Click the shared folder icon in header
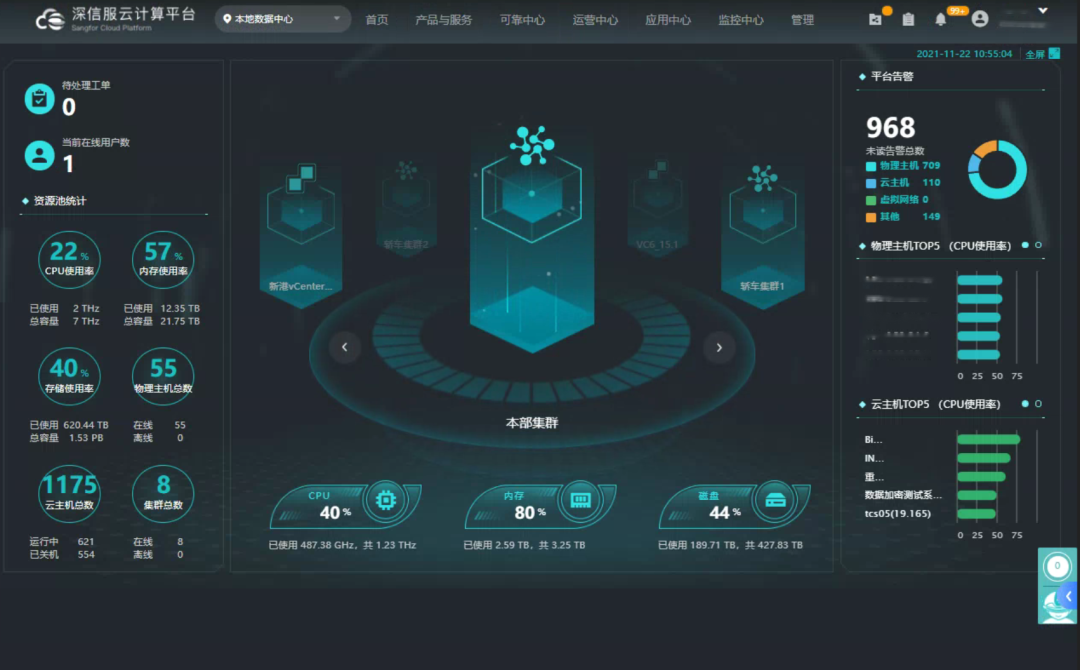Image resolution: width=1080 pixels, height=670 pixels. pos(876,19)
